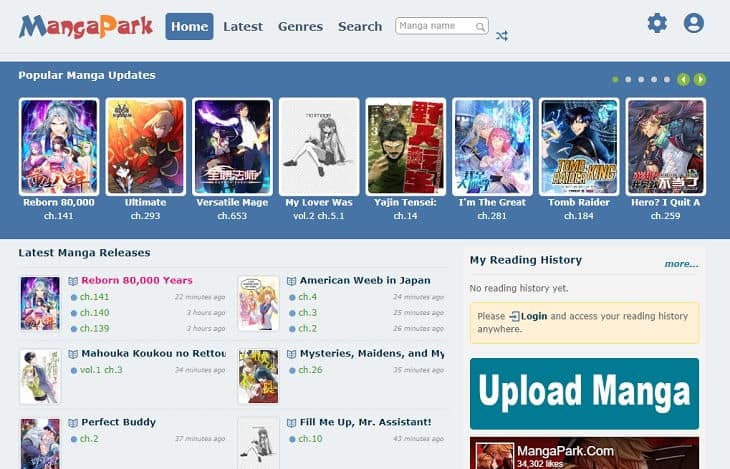Open My Lover Was no-image thumbnail
The width and height of the screenshot is (730, 469).
coord(319,146)
